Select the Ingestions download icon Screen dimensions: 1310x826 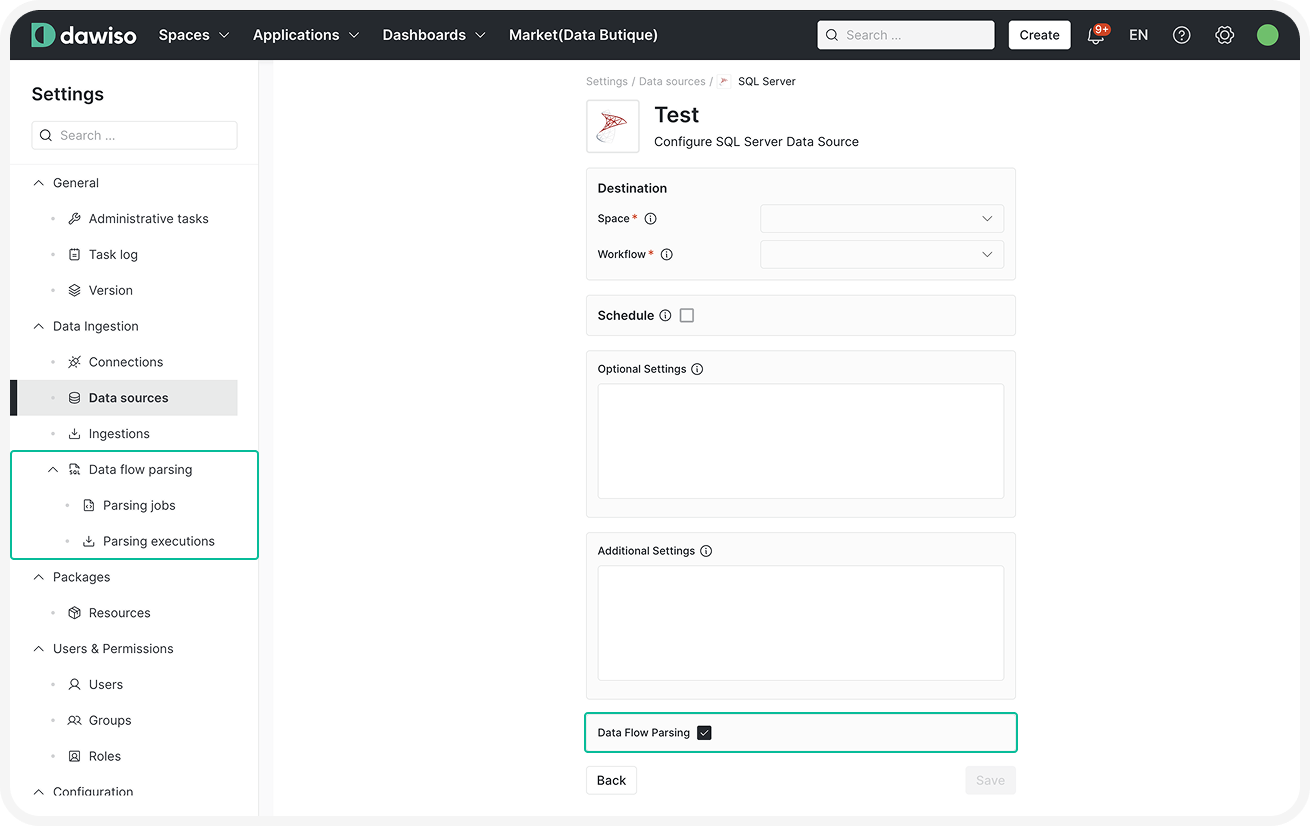click(x=75, y=433)
